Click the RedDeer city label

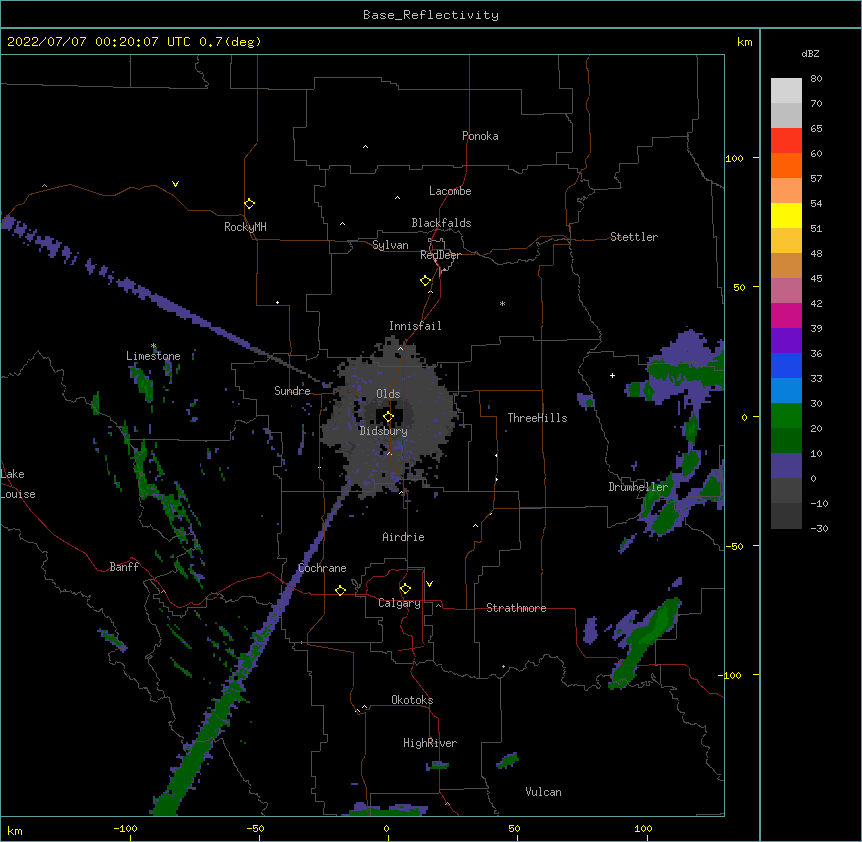tap(440, 255)
